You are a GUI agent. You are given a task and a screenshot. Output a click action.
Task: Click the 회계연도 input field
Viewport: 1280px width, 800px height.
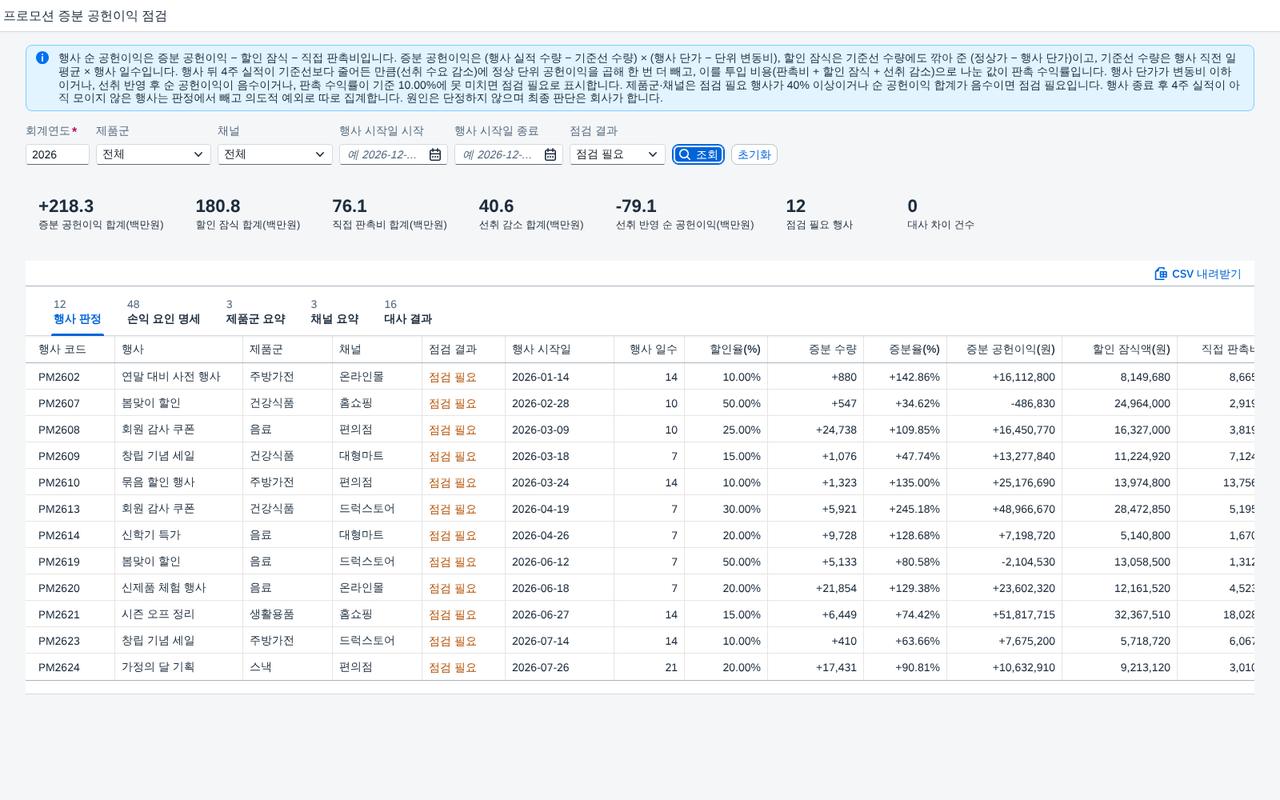click(x=57, y=154)
